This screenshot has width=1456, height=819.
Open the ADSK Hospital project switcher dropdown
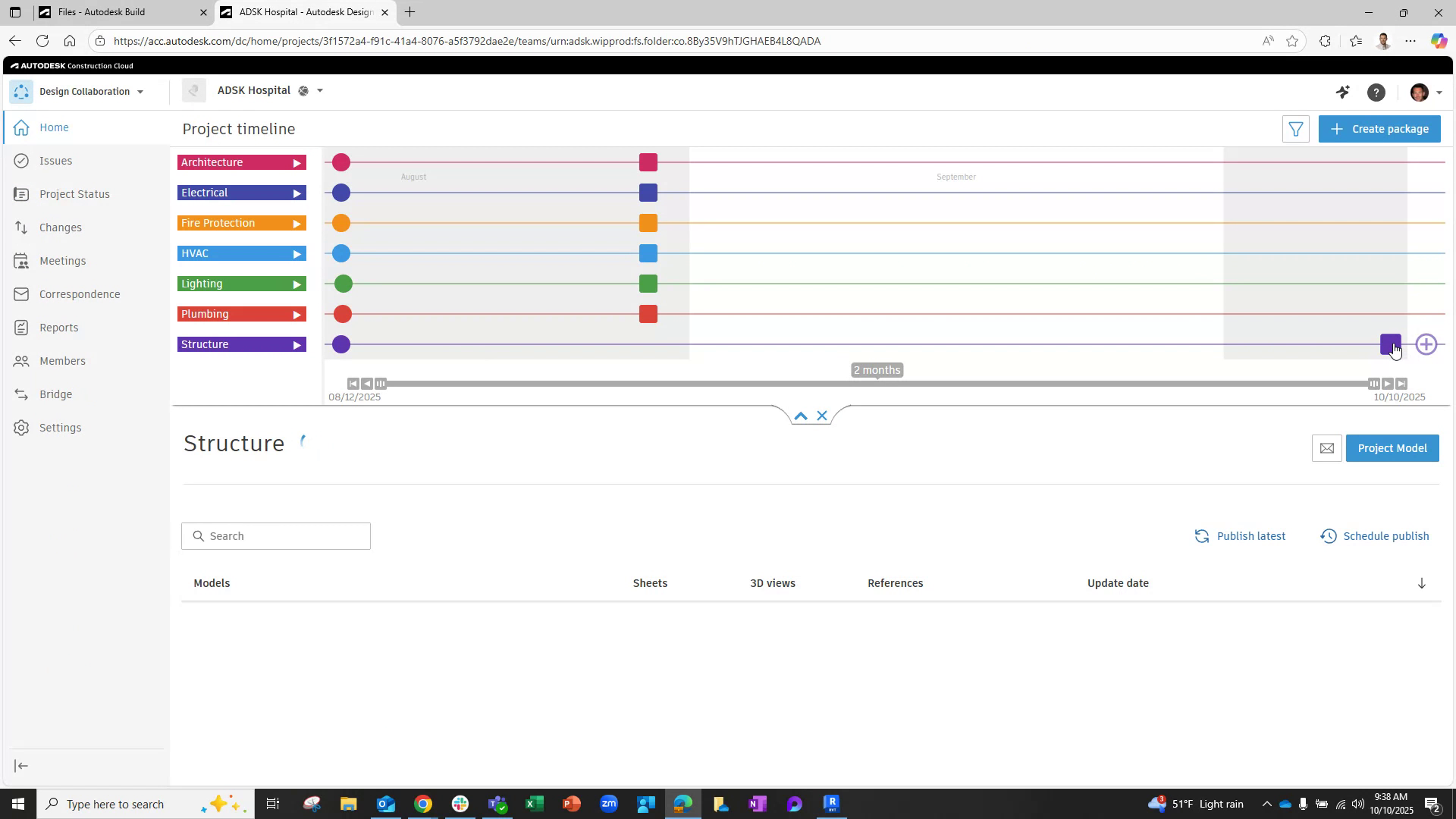pos(320,90)
